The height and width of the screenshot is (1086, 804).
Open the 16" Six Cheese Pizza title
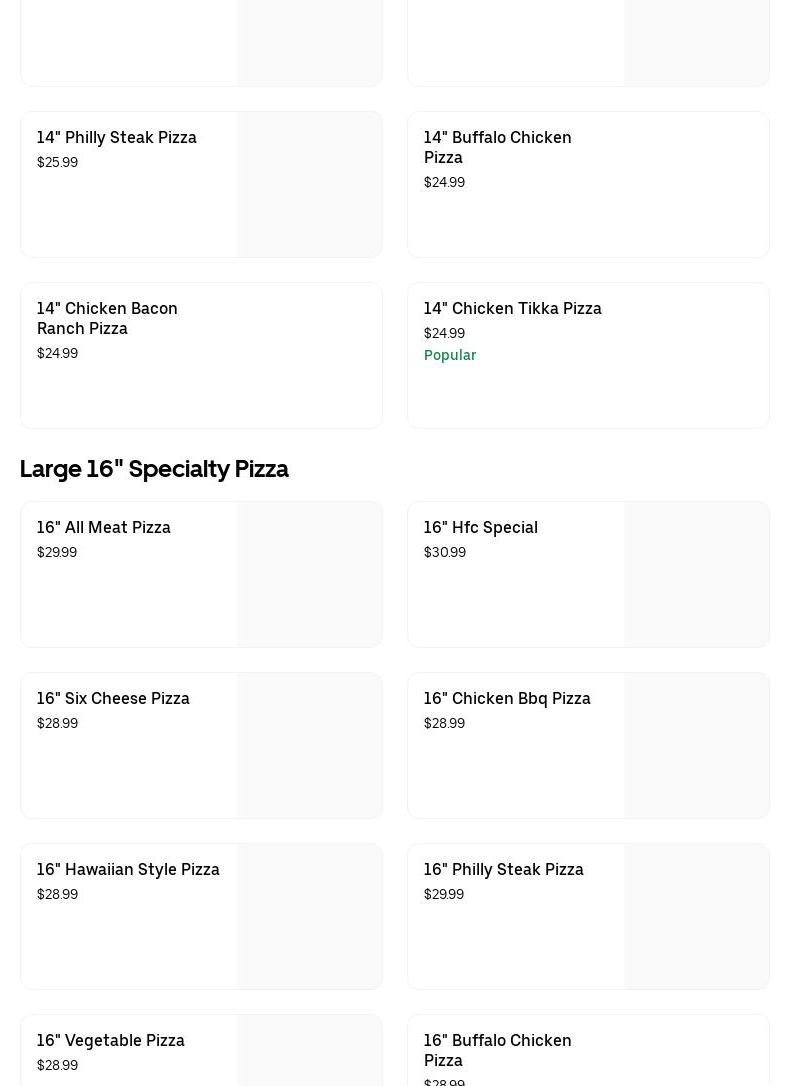[113, 698]
